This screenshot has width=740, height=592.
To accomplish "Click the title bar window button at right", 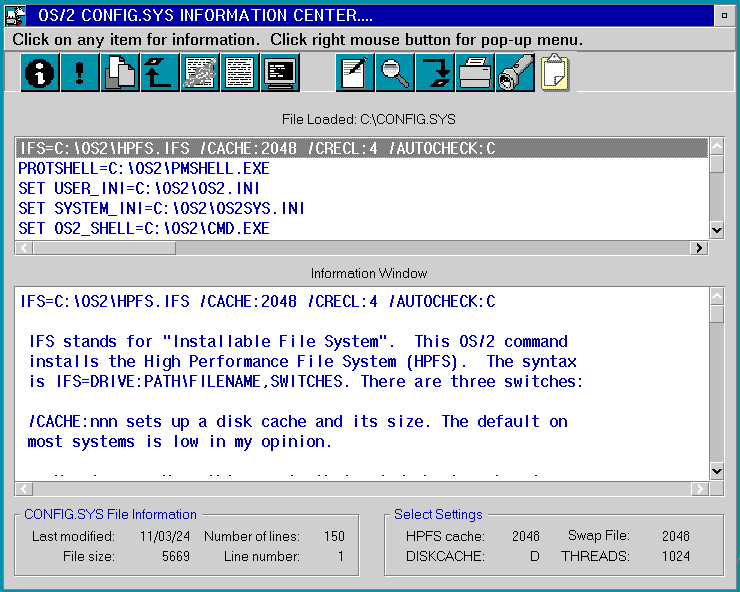I will tap(724, 16).
